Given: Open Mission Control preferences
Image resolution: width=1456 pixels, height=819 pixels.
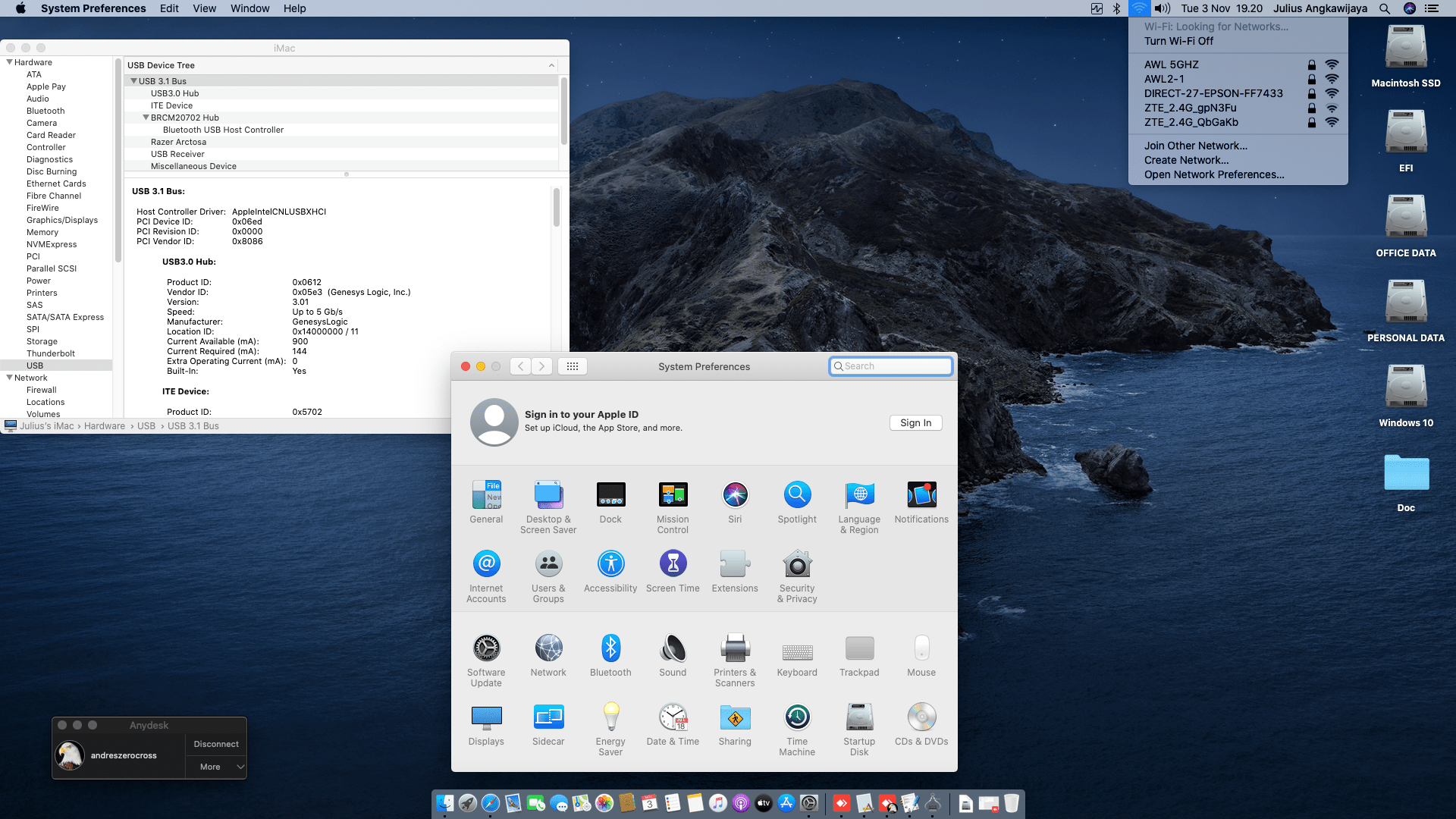Looking at the screenshot, I should click(673, 507).
